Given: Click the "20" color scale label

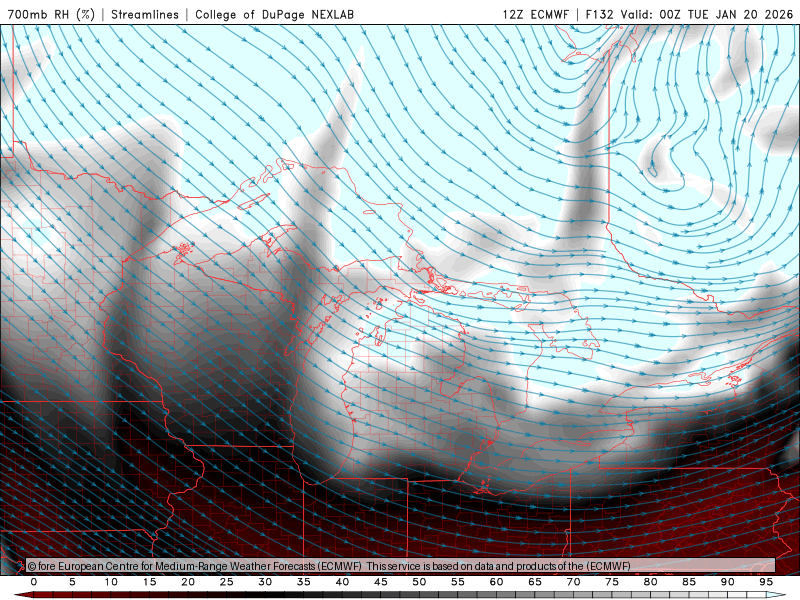Looking at the screenshot, I should (188, 582).
